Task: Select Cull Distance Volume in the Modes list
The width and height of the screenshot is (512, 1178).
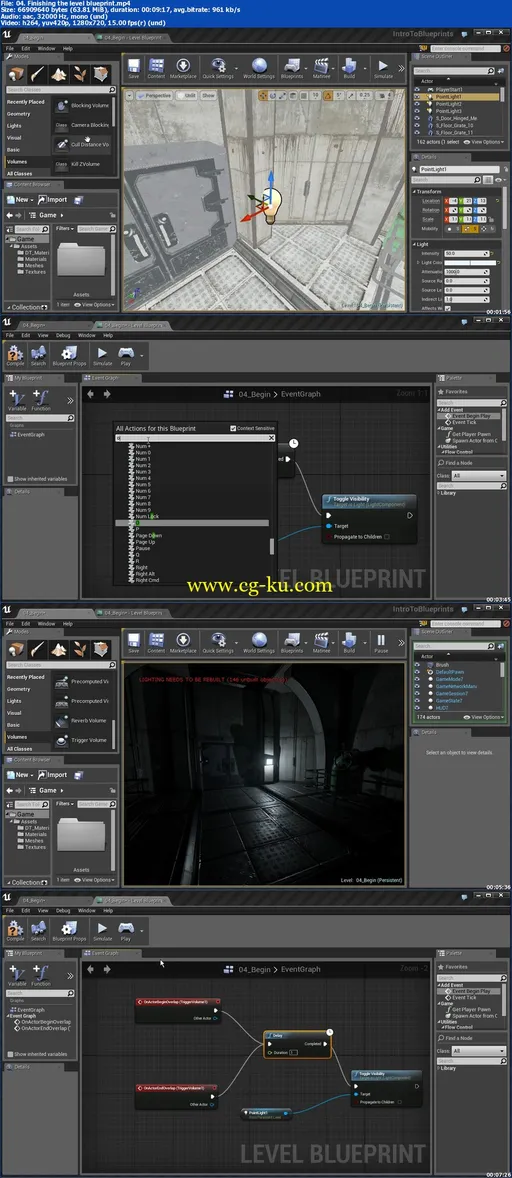Action: tap(83, 144)
